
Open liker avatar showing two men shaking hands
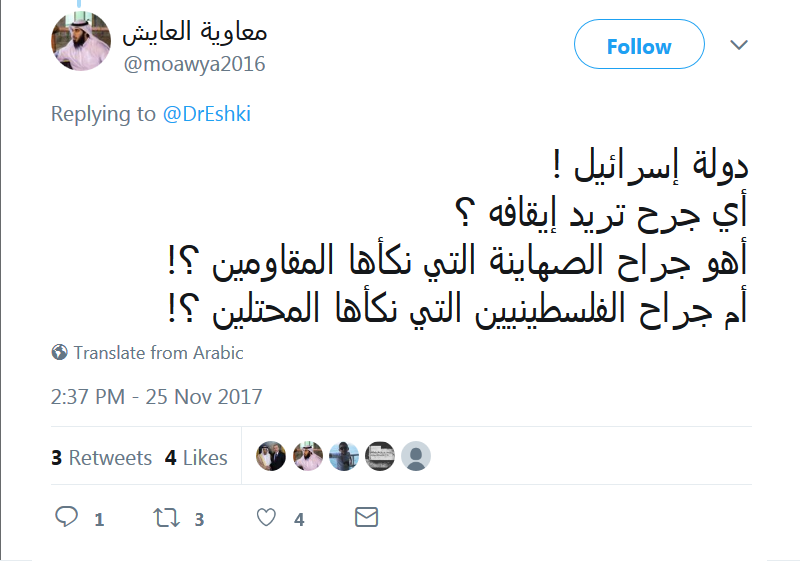272,457
